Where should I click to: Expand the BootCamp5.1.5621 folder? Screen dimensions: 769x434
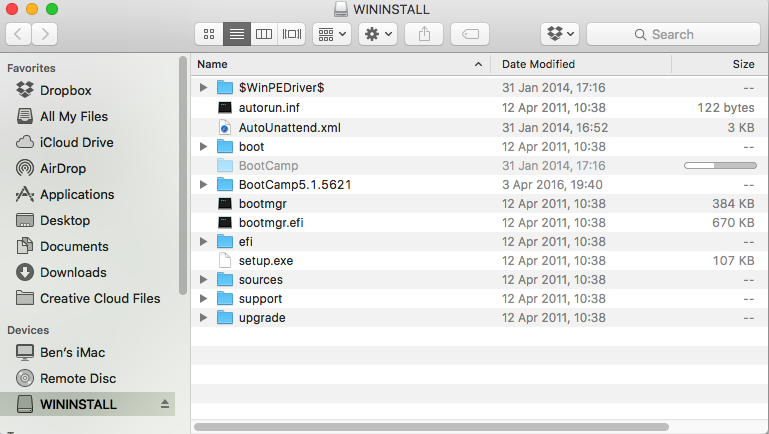coord(203,184)
